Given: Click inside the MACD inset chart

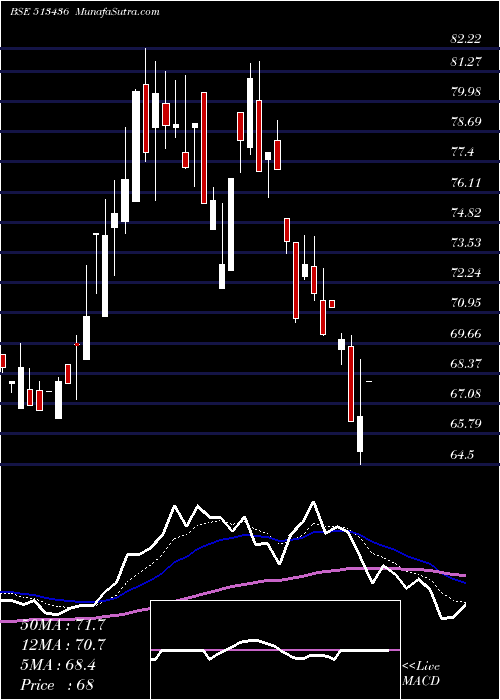Looking at the screenshot, I should click(275, 650).
